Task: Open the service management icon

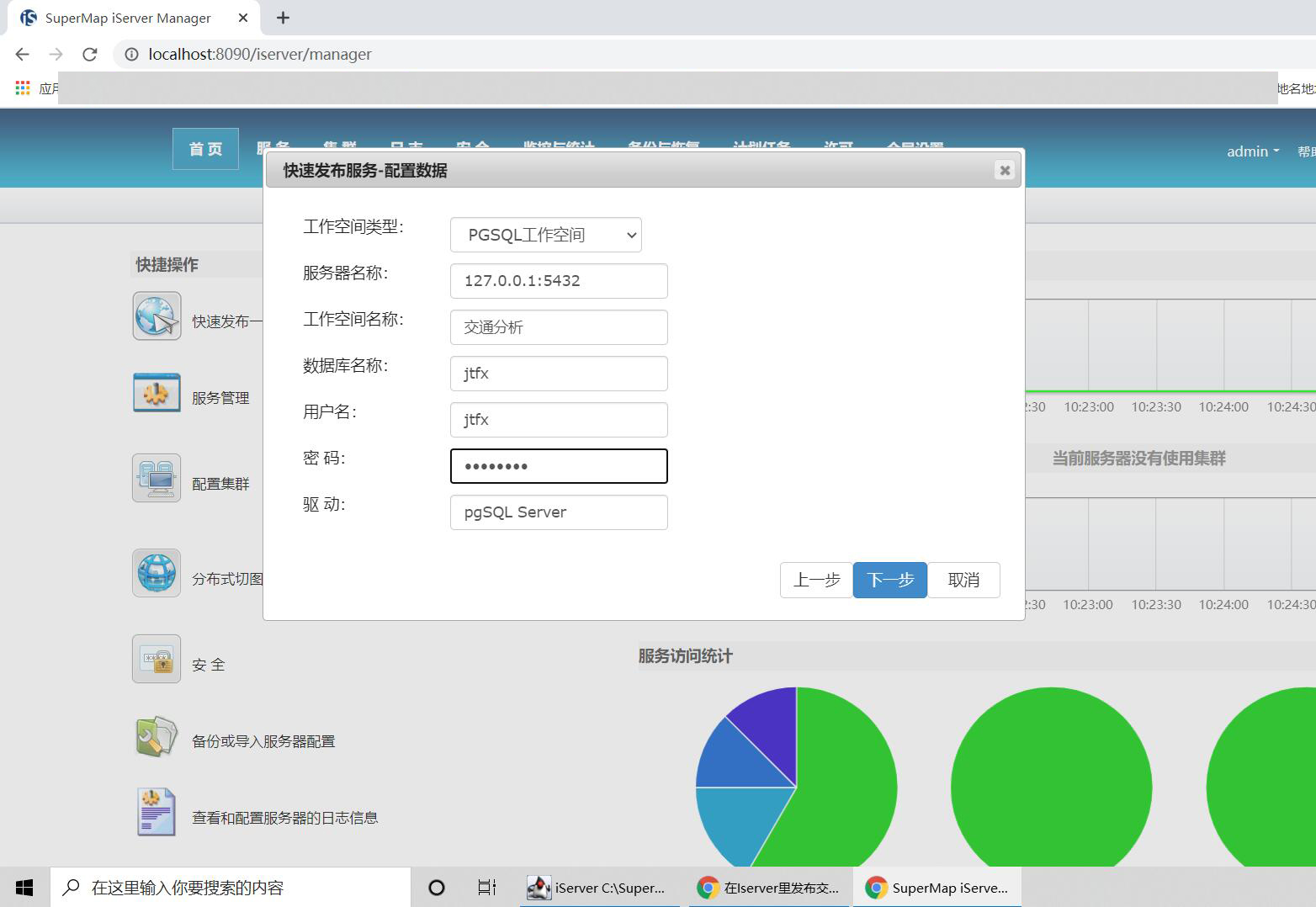Action: click(x=157, y=393)
